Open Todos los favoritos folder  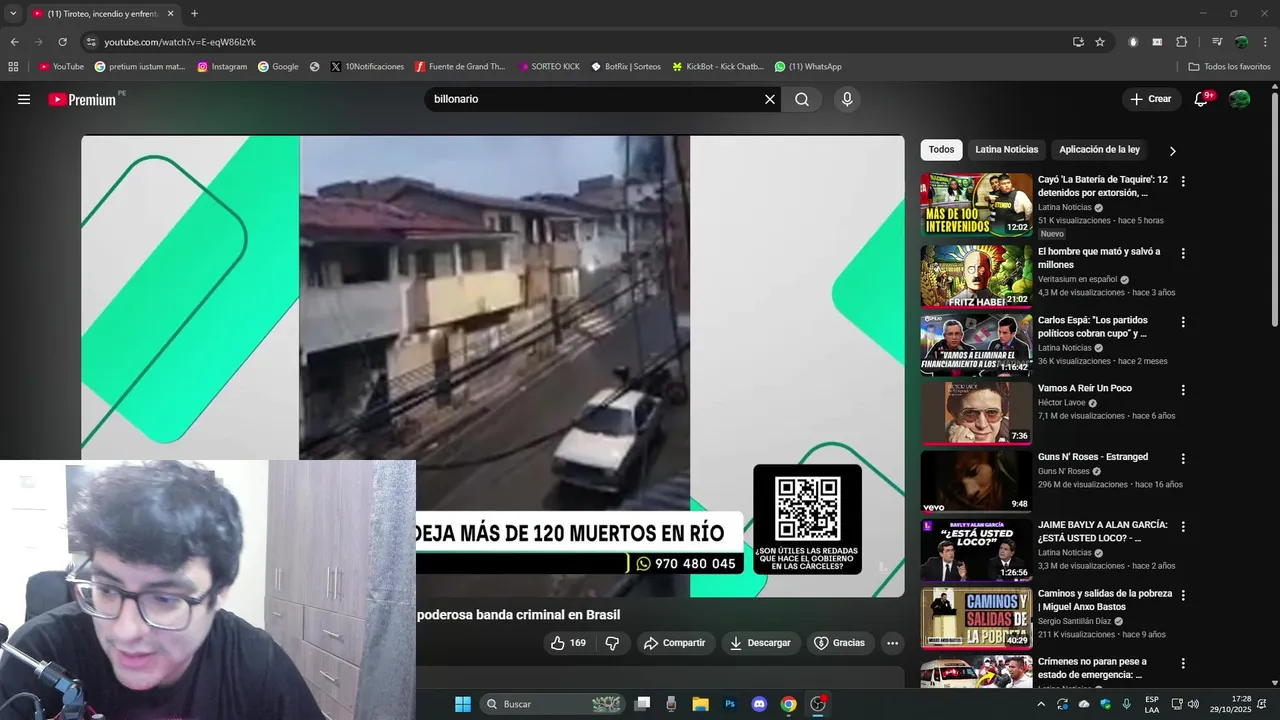pos(1229,67)
